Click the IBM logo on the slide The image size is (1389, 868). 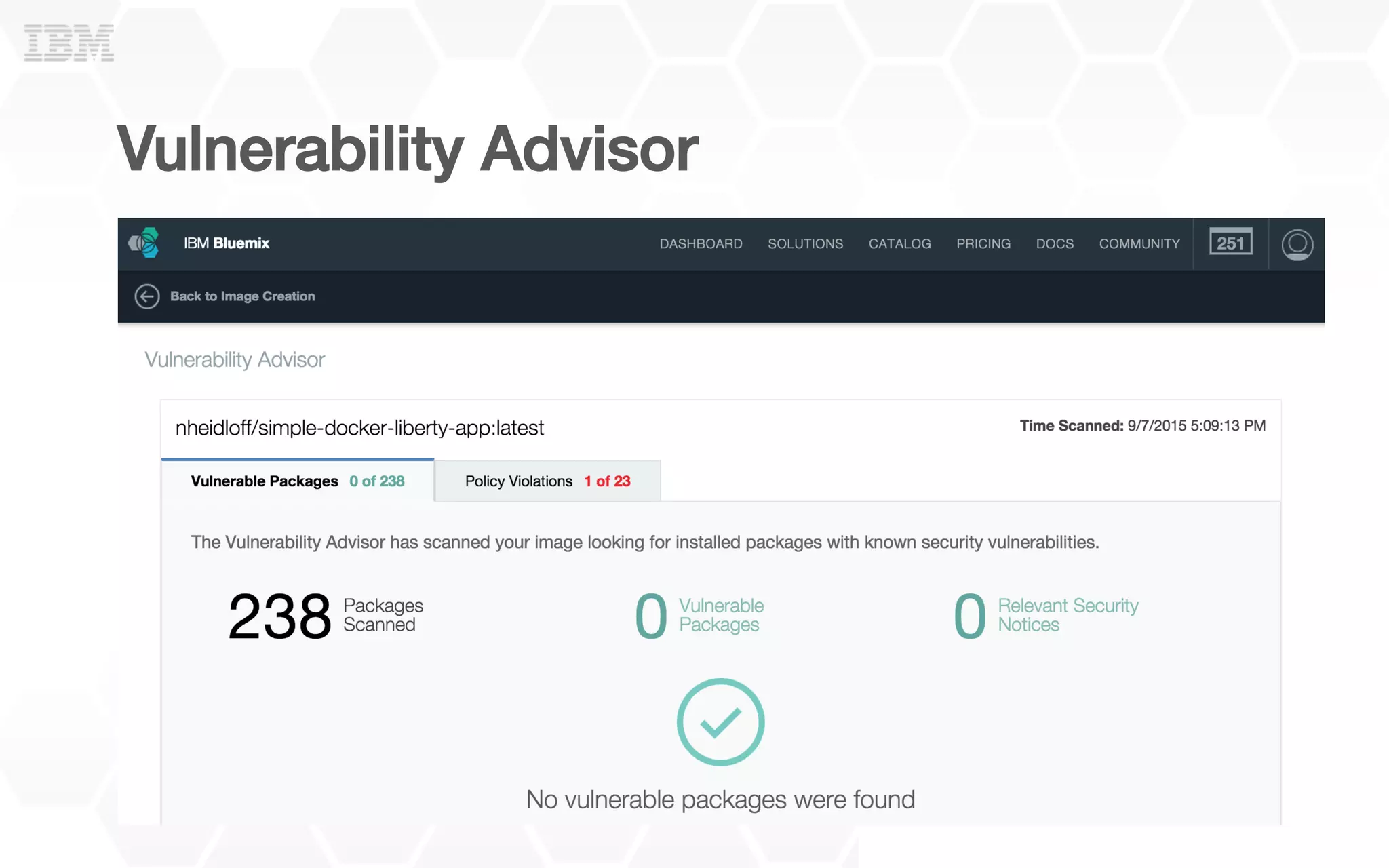pos(69,43)
